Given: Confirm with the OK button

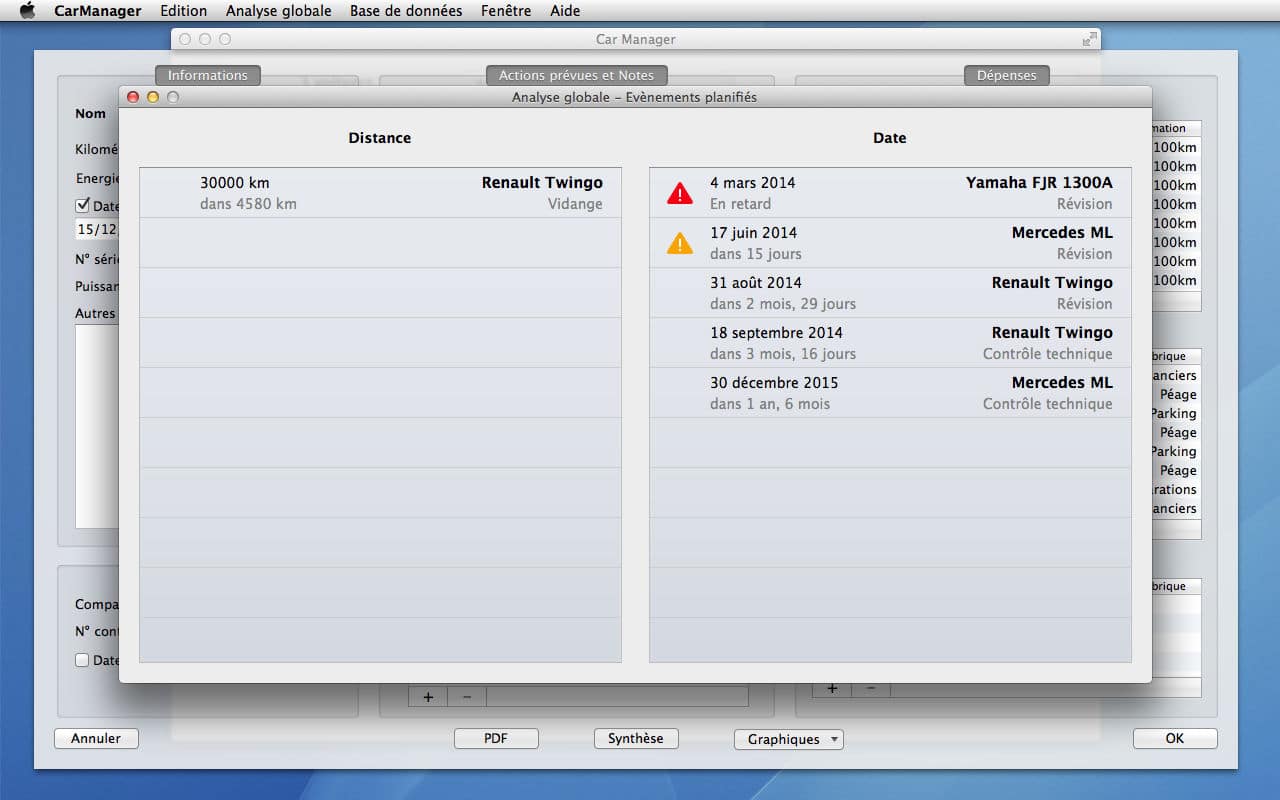Looking at the screenshot, I should coord(1175,739).
